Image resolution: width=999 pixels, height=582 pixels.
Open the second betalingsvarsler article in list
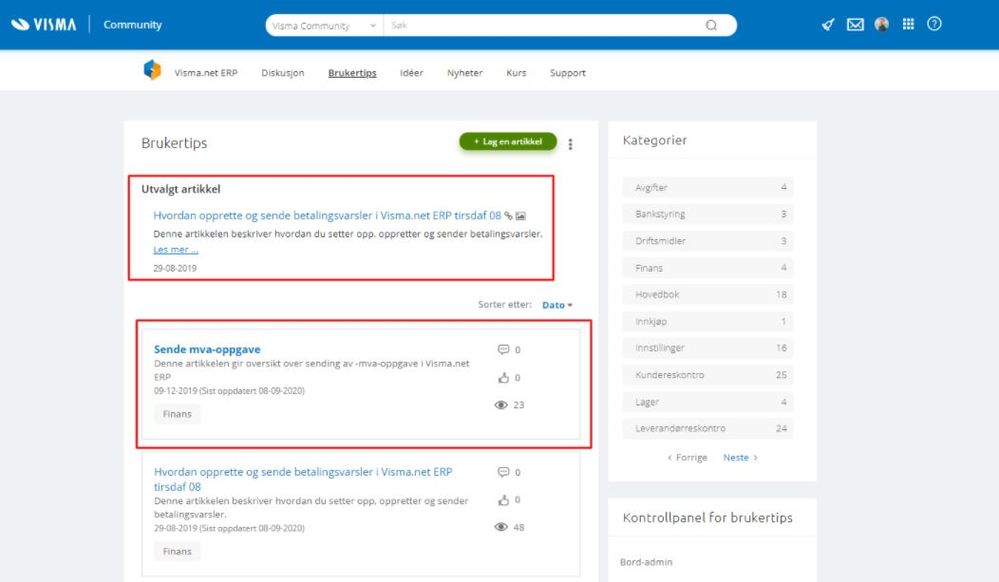303,479
